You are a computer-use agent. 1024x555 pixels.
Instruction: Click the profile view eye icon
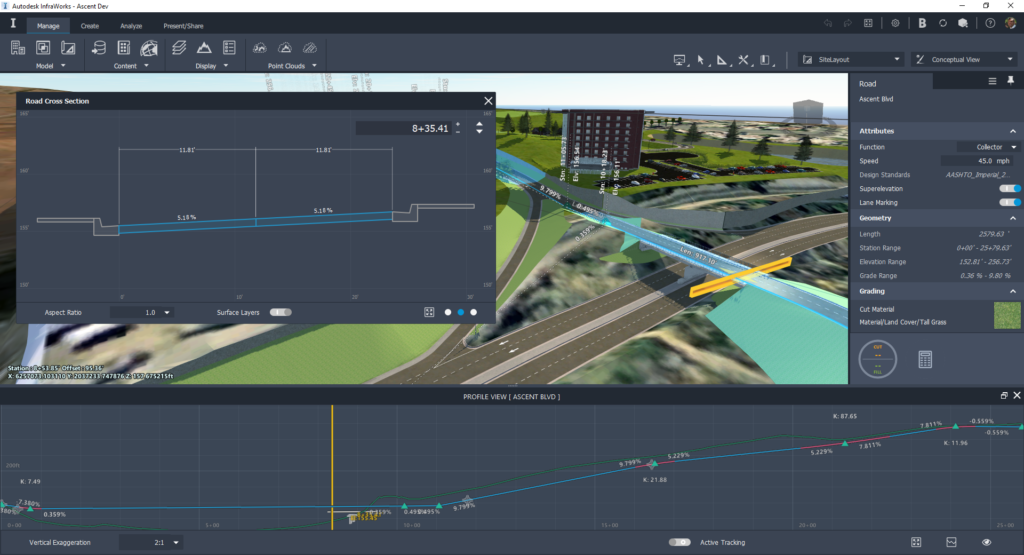[x=986, y=542]
